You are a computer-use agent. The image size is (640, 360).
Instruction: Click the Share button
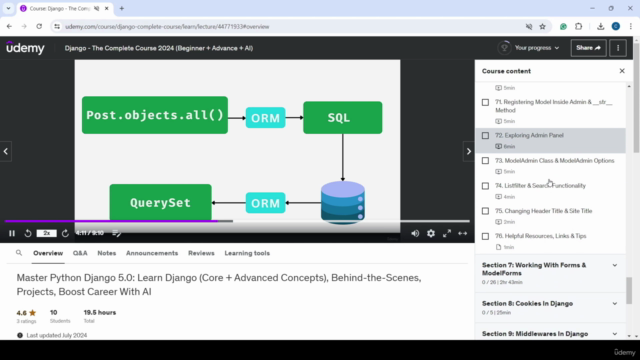pos(588,48)
